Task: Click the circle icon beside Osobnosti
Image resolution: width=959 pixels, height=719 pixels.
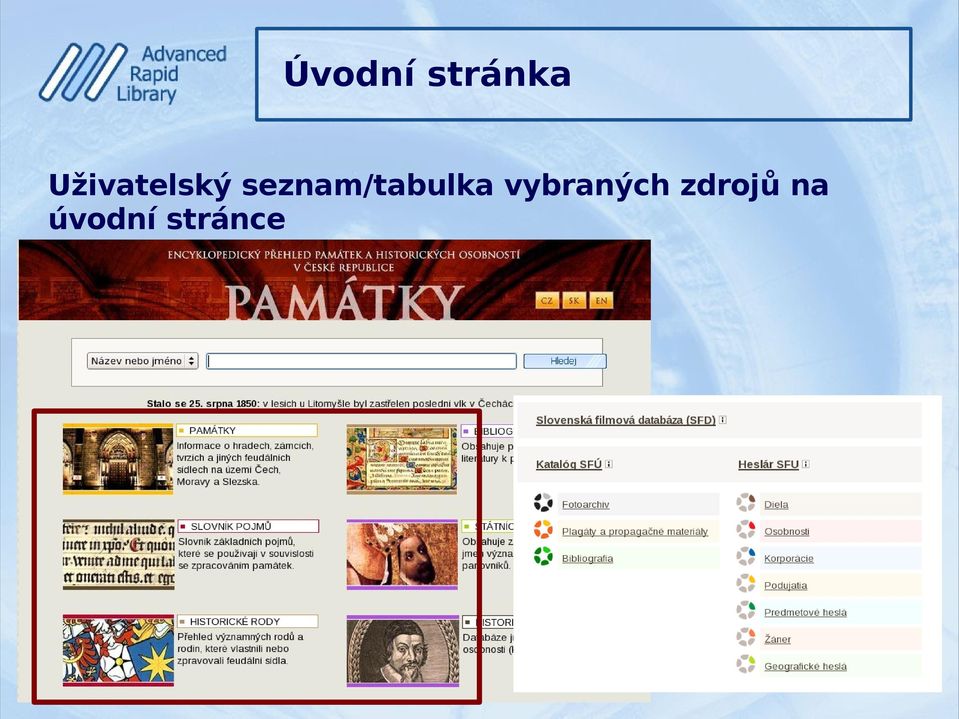Action: 746,529
